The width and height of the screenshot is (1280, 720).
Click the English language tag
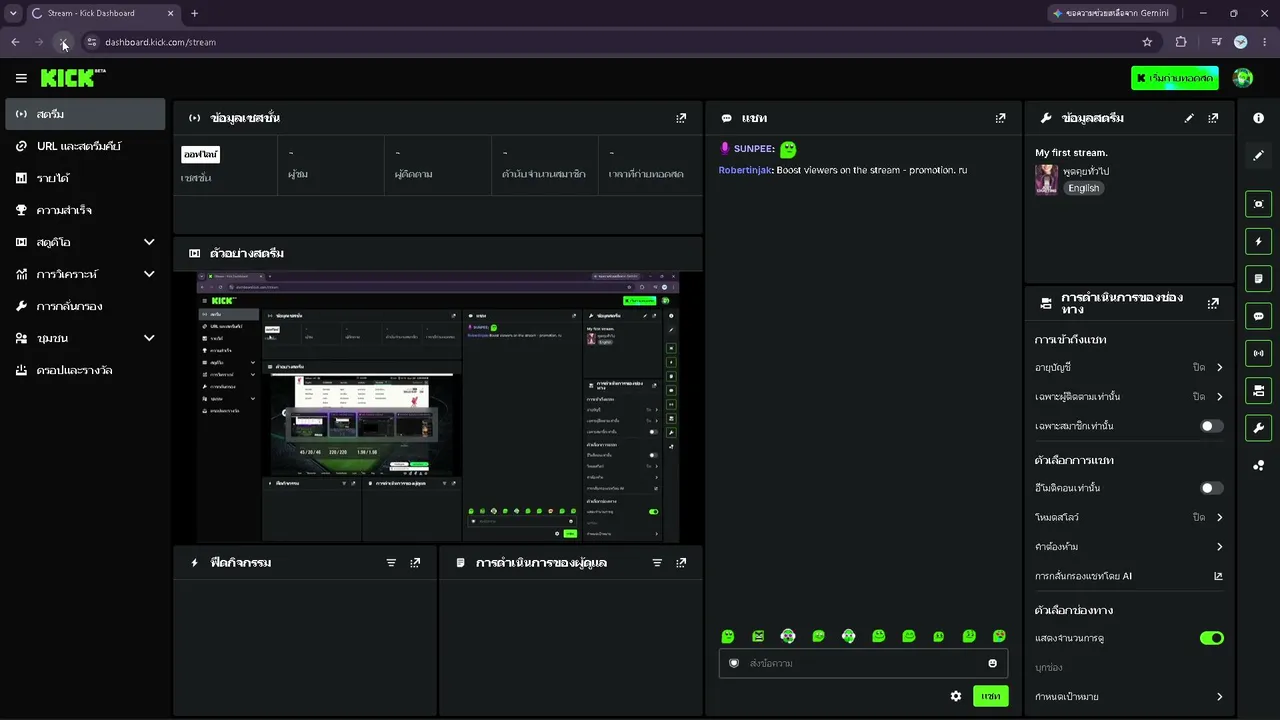coord(1083,188)
